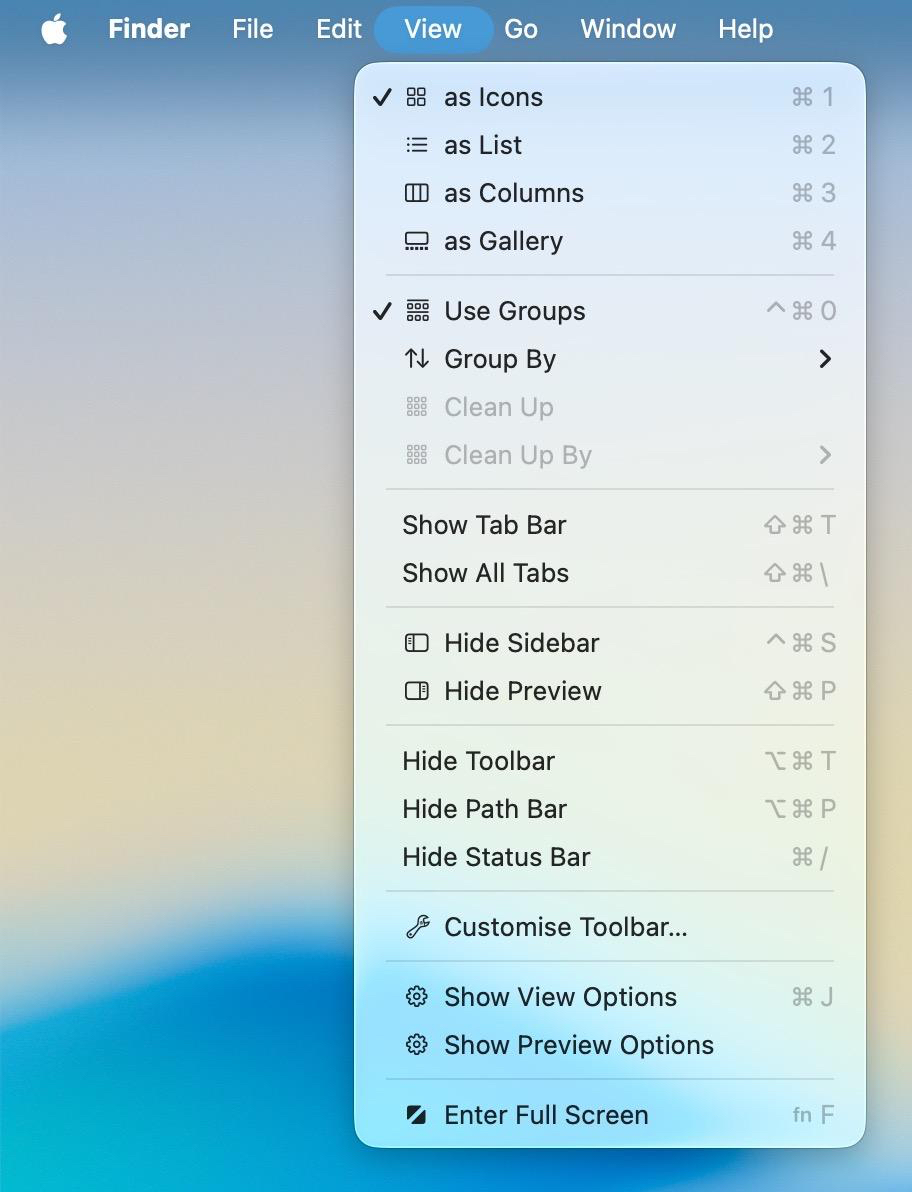Select the columns view icon
Screen dimensions: 912x1192
(x=416, y=193)
